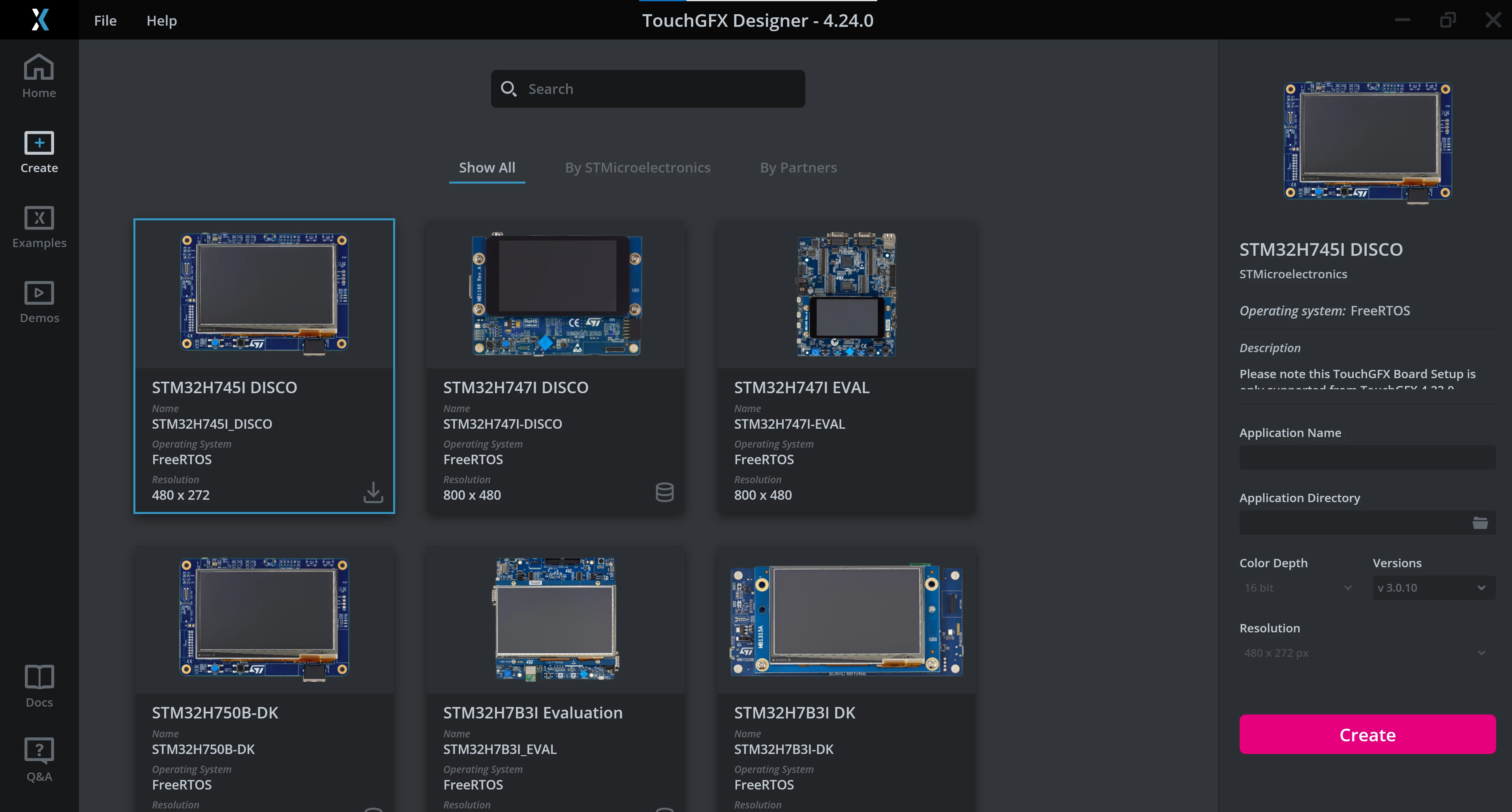The height and width of the screenshot is (812, 1512).
Task: Click STM32H7B3I DK card title
Action: pos(795,713)
